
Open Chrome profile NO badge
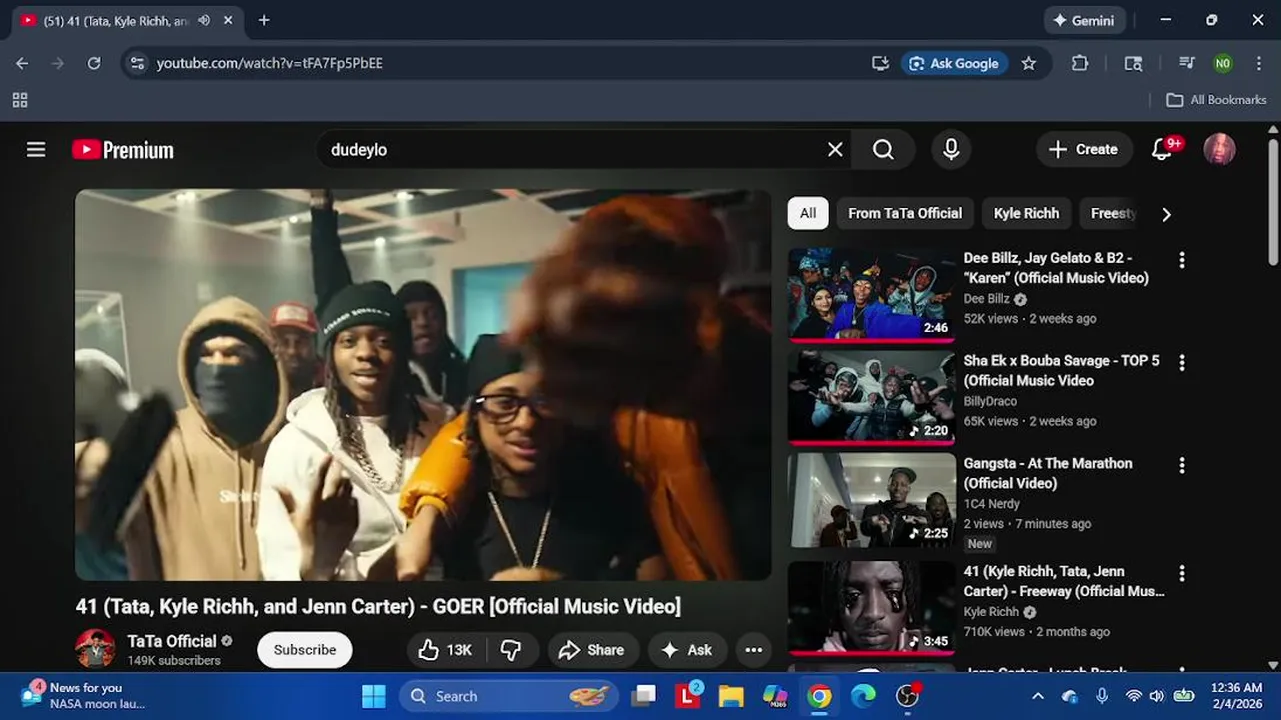(x=1223, y=63)
